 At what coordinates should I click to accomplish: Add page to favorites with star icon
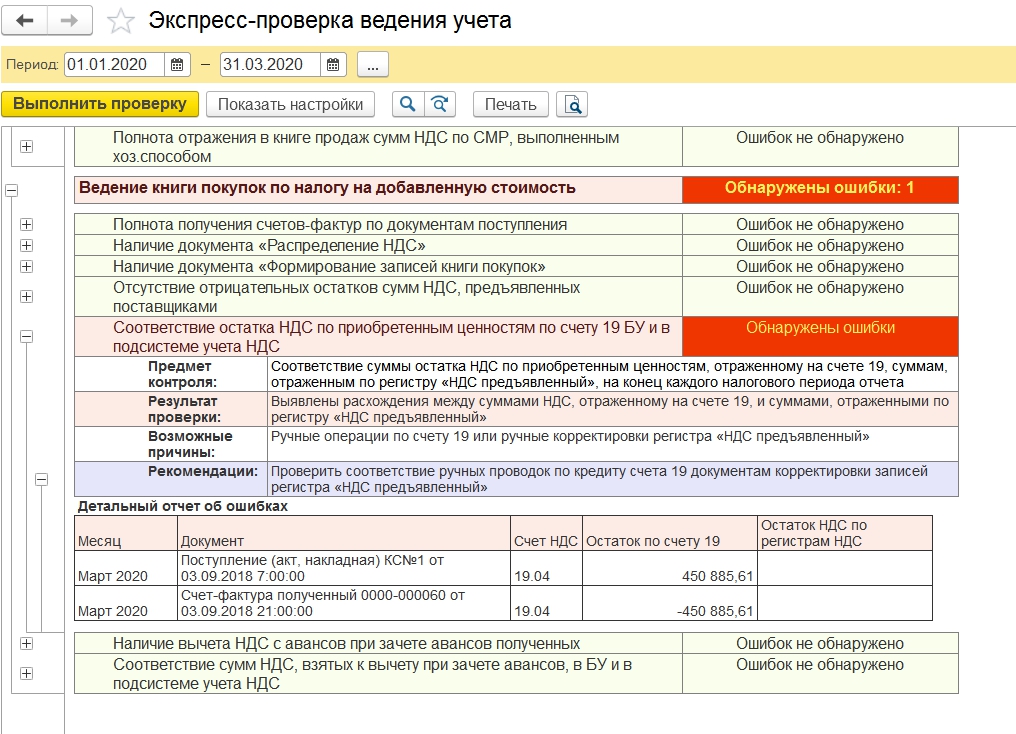point(121,21)
